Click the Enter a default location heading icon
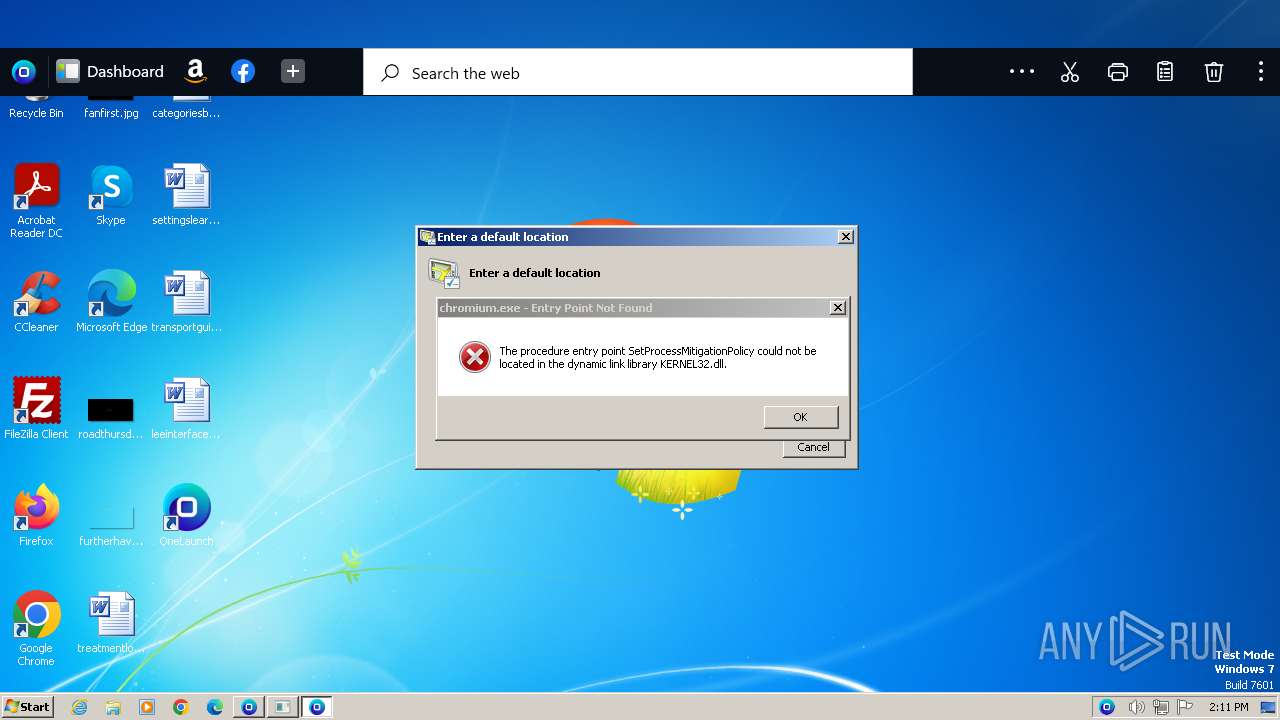The height and width of the screenshot is (720, 1280). point(444,273)
